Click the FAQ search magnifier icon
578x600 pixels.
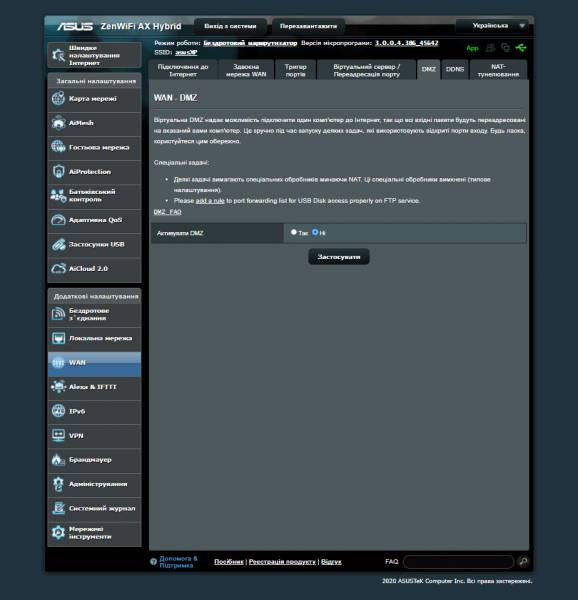click(x=523, y=561)
